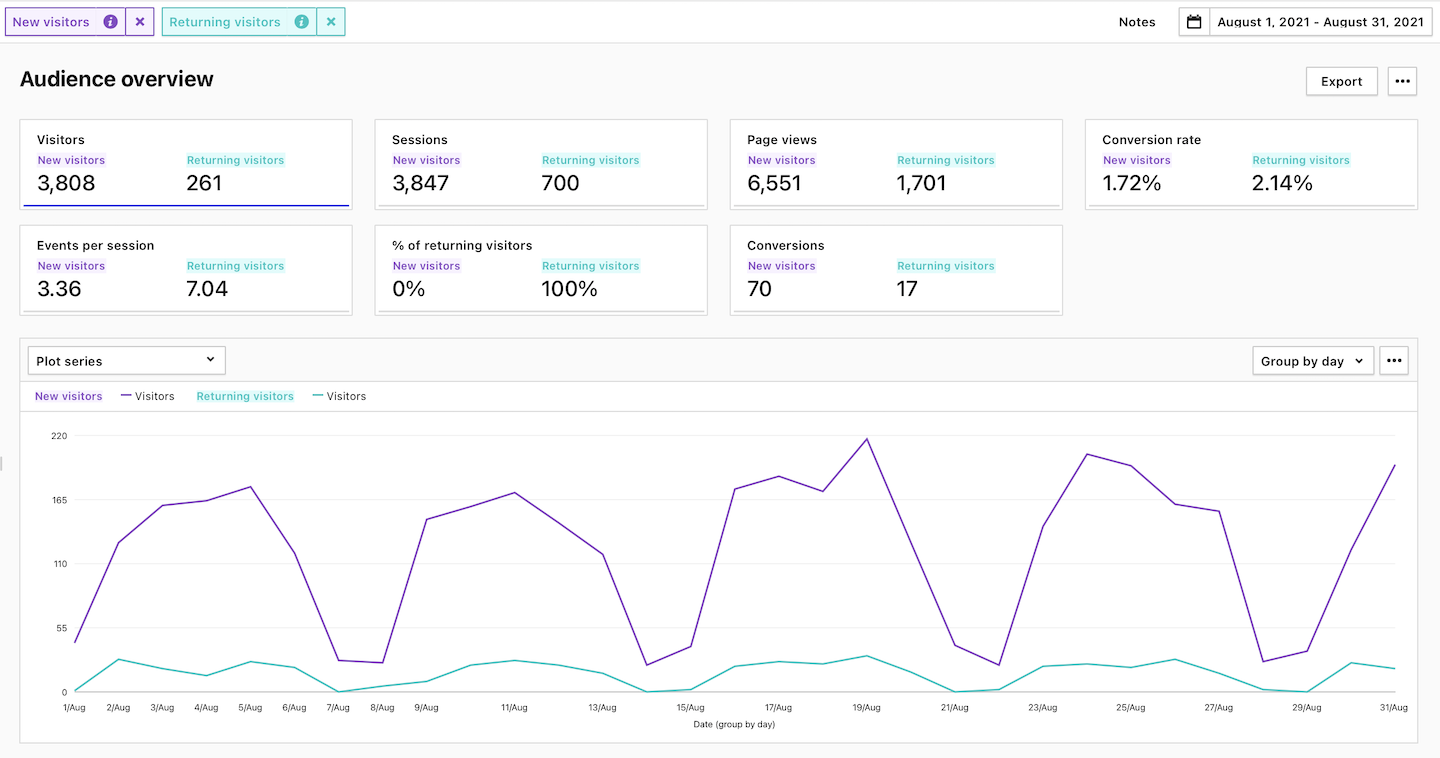Open the more options menu beside Export
Screen dimensions: 1440x758
click(x=1402, y=82)
